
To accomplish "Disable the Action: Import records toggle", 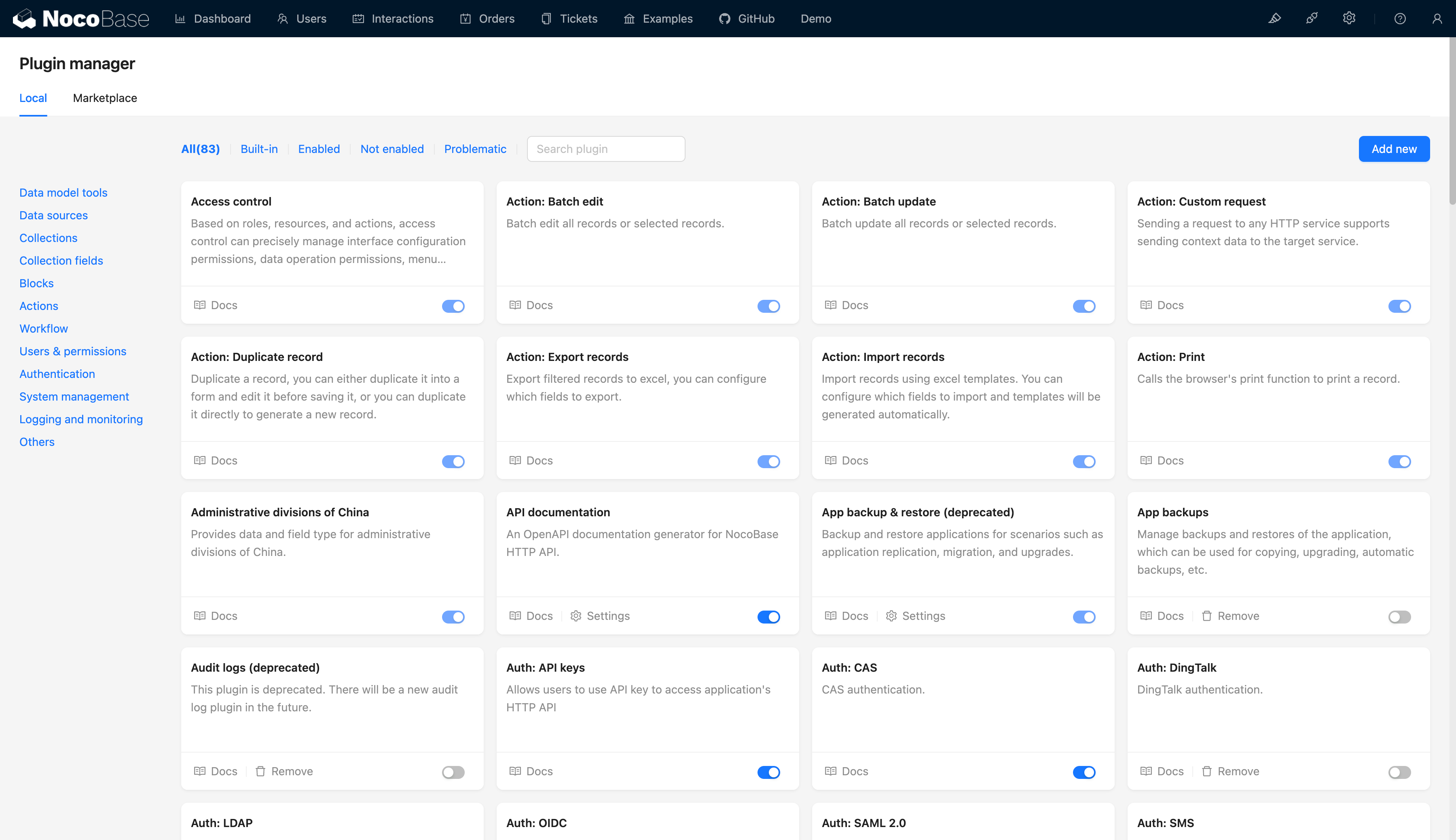I will 1084,461.
